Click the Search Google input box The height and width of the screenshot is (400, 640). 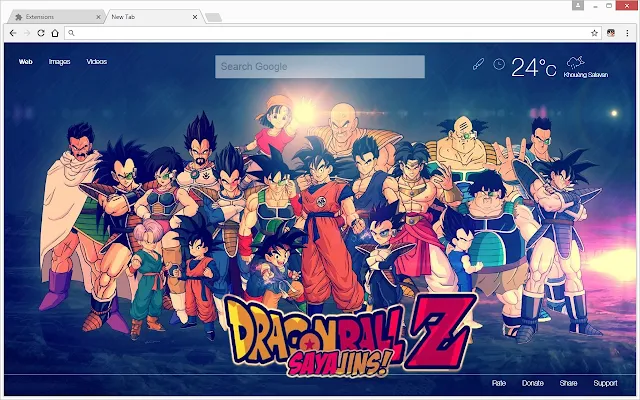(x=320, y=67)
